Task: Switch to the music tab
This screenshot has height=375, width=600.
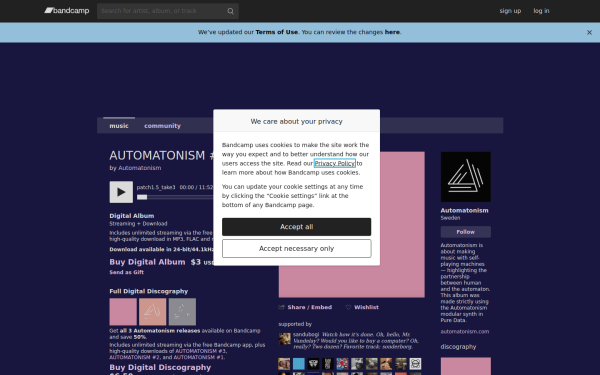Action: (119, 126)
